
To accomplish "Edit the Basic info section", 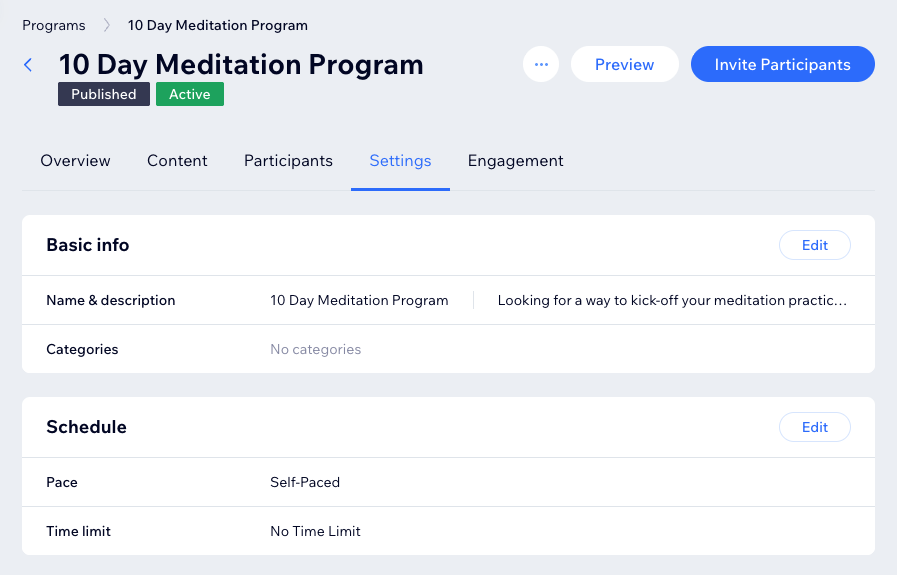I will click(814, 245).
